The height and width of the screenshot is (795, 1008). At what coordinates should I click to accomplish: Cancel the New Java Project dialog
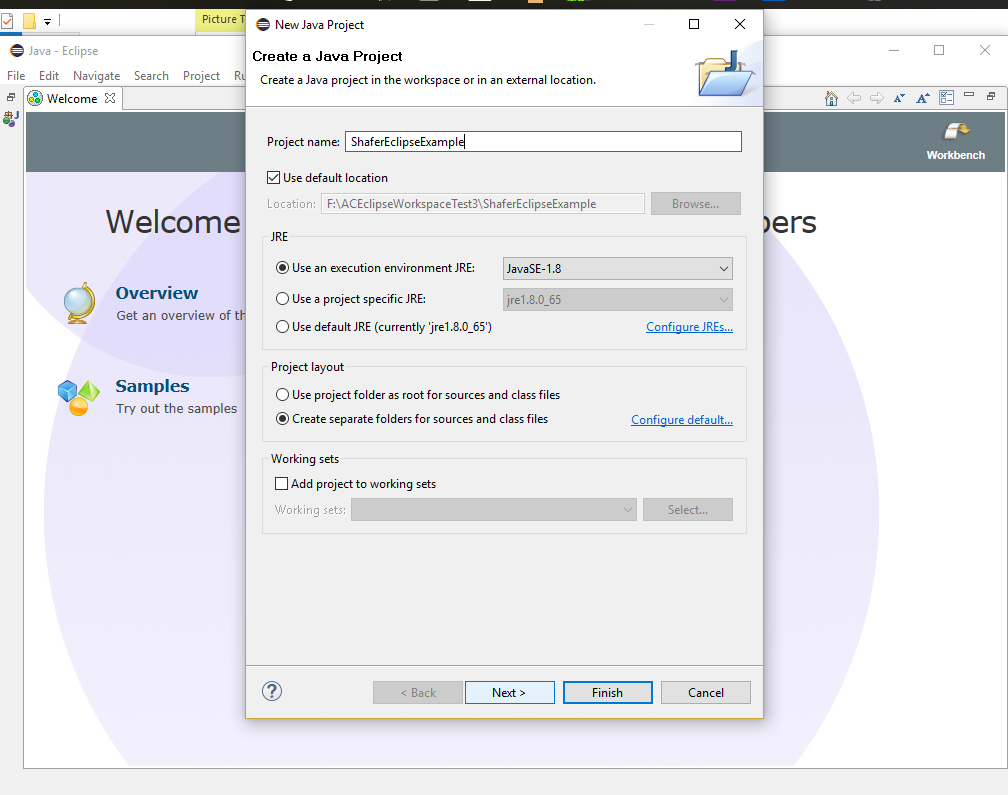pos(706,693)
